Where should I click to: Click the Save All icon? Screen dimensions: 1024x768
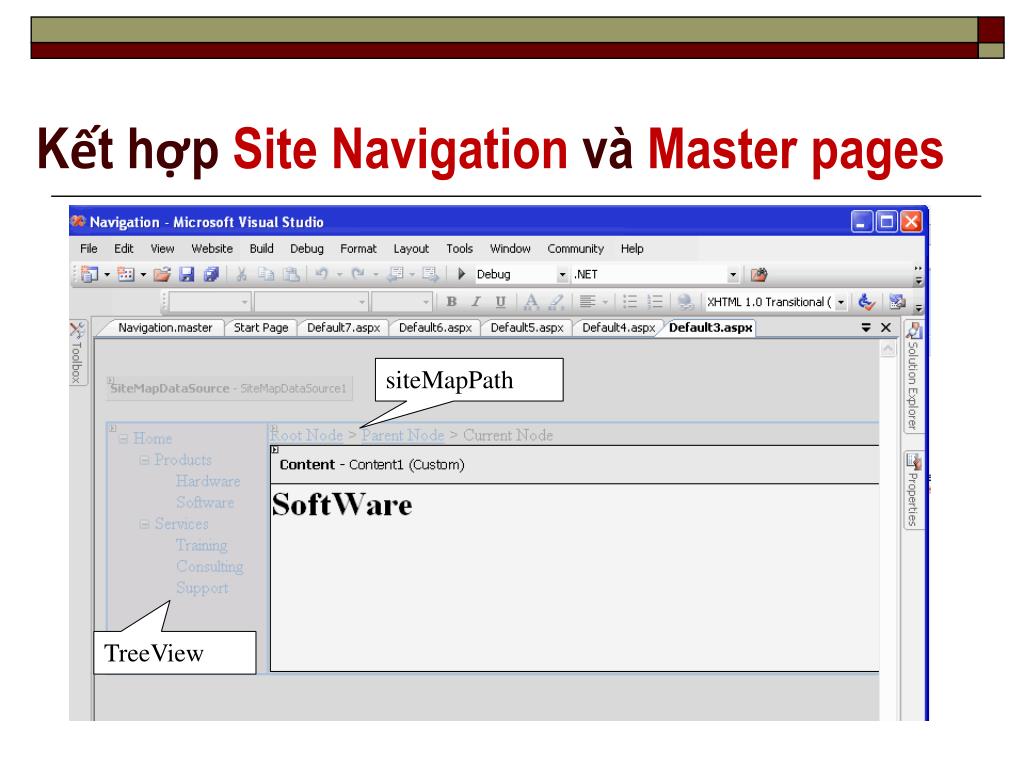[211, 274]
